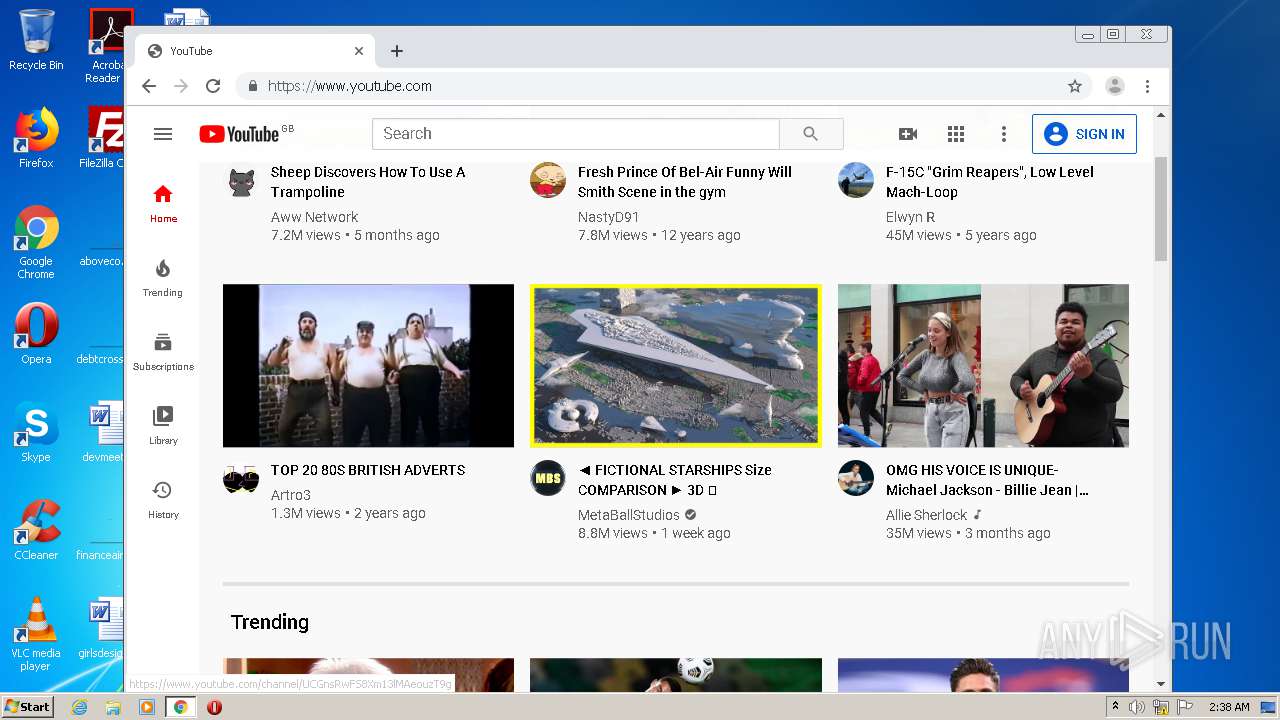Click the Opera icon in taskbar
Viewport: 1280px width, 720px height.
coord(214,707)
